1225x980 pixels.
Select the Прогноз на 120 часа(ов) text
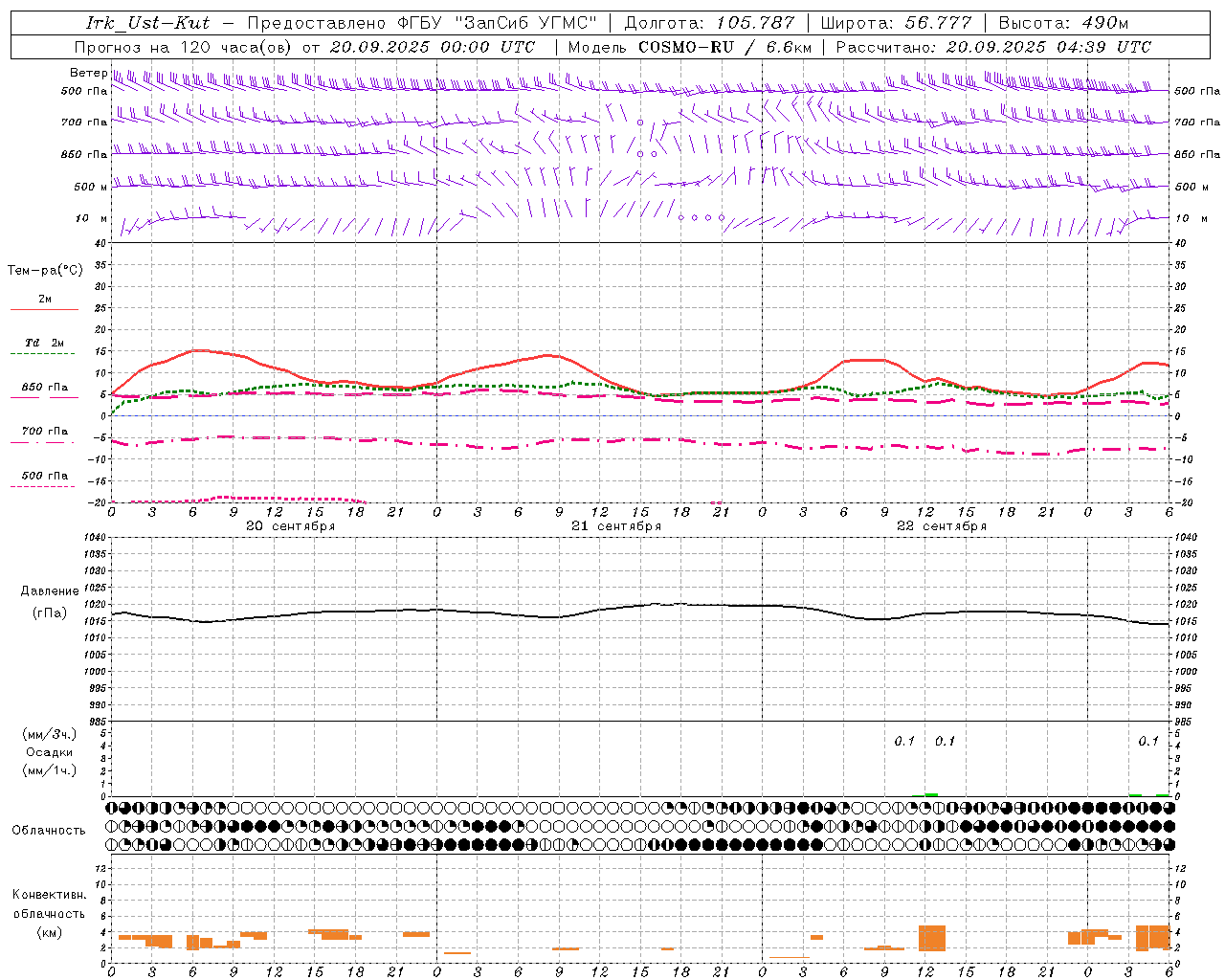tap(184, 46)
